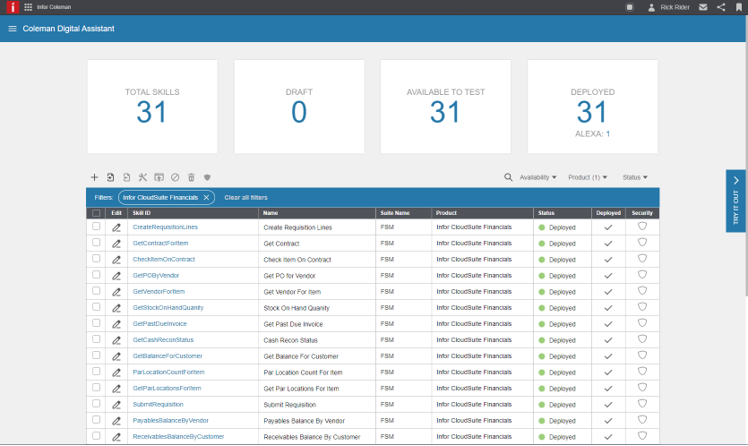Click security shield for CreateRequisitionLines row
This screenshot has height=446, width=748.
tap(642, 226)
